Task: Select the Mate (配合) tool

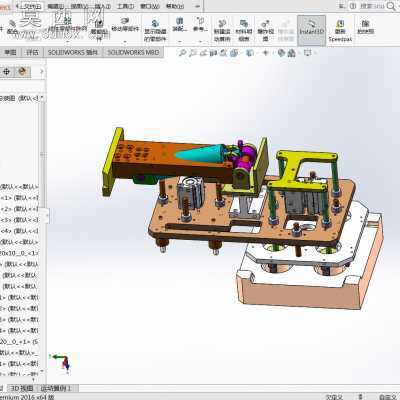Action: point(12,27)
